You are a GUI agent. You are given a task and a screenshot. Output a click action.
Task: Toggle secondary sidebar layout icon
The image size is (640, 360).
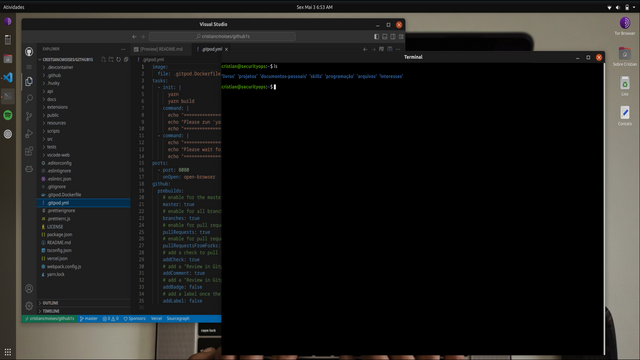[393, 36]
